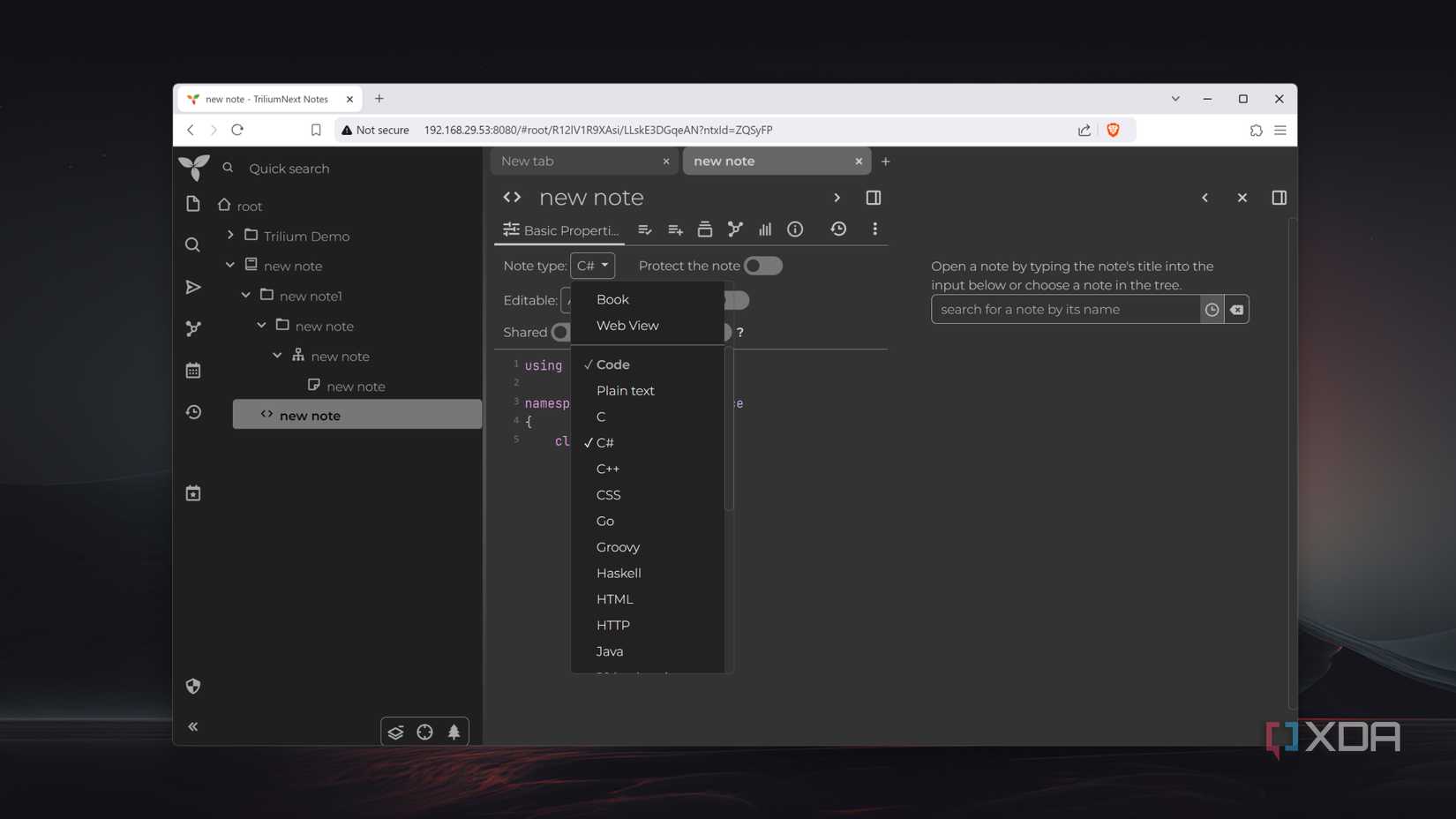
Task: Open the browser tab list chevron
Action: coord(1175,99)
